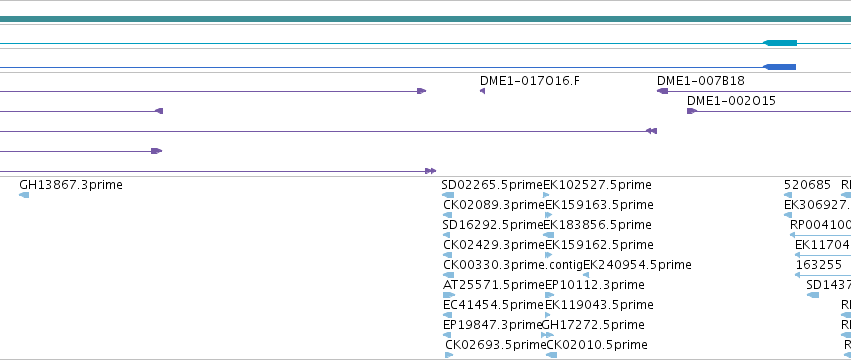Select the 163255 feature label
The width and height of the screenshot is (851, 360).
point(819,264)
